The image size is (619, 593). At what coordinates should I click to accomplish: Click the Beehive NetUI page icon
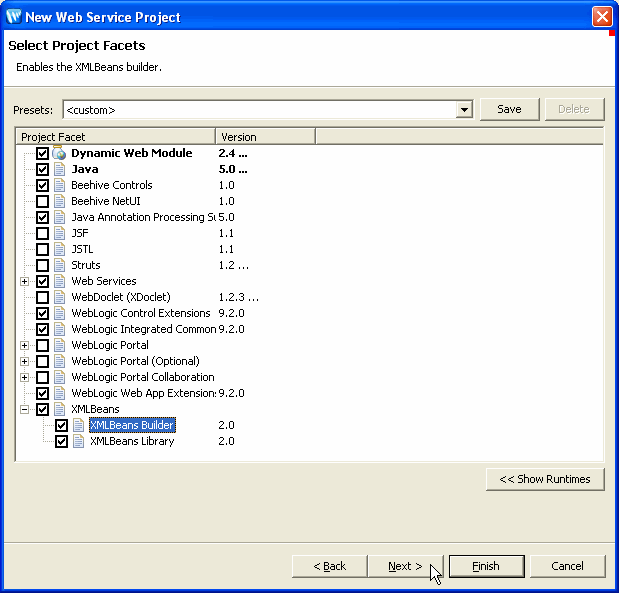pos(60,201)
